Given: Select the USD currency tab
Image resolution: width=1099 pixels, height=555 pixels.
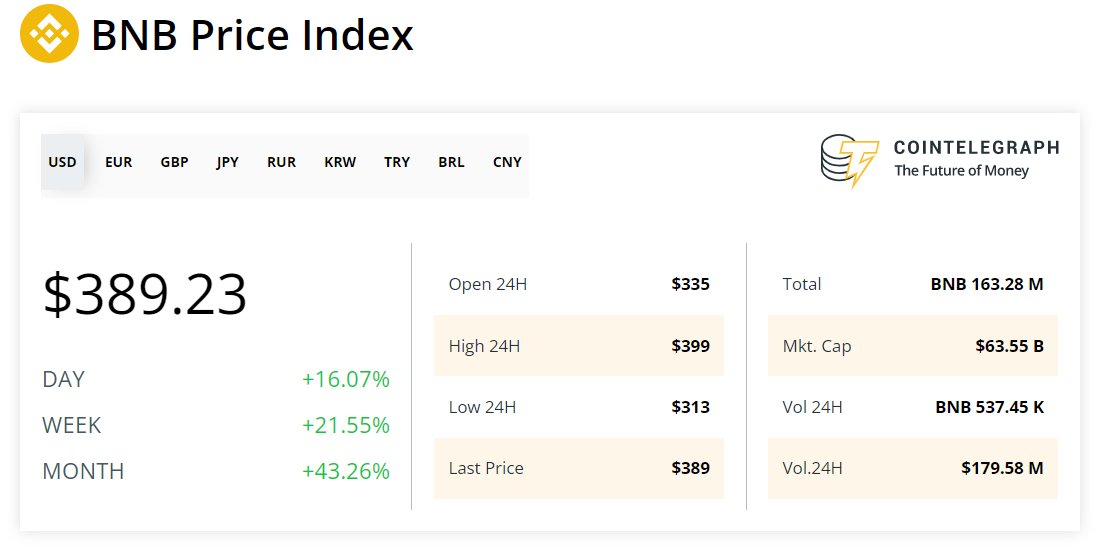Looking at the screenshot, I should [x=62, y=162].
